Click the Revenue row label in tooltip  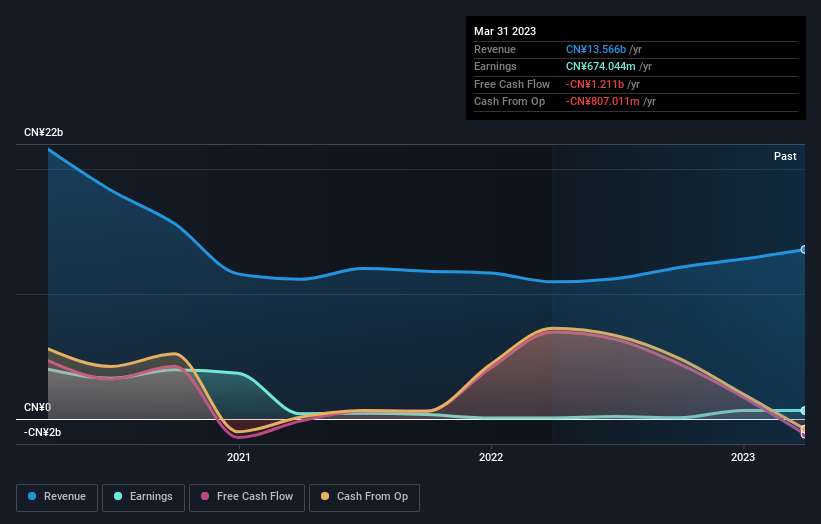point(495,49)
